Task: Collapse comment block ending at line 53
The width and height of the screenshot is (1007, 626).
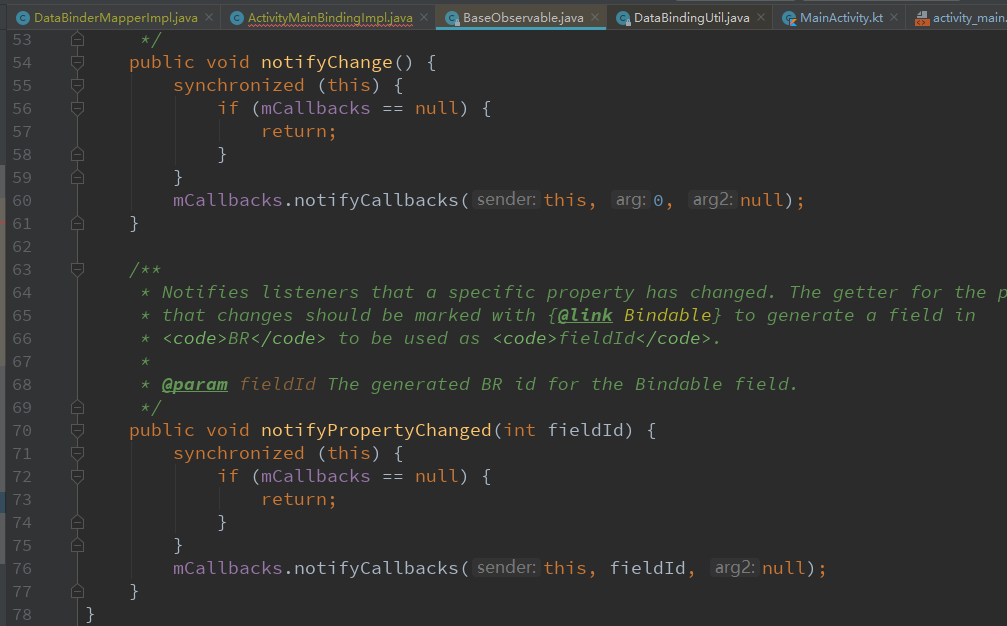Action: pyautogui.click(x=77, y=40)
